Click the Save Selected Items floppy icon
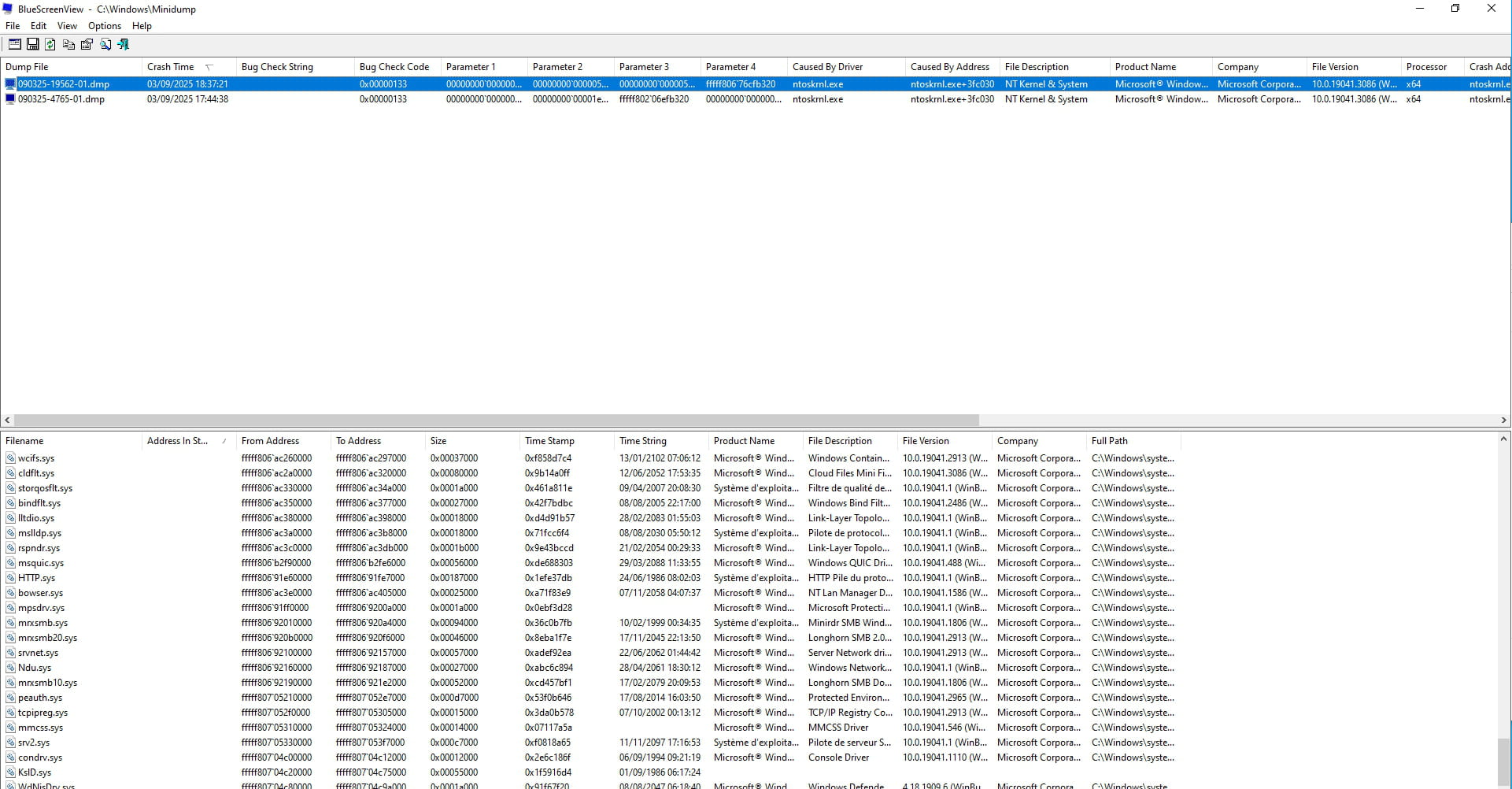Screen dimensions: 1512x789 [33, 44]
